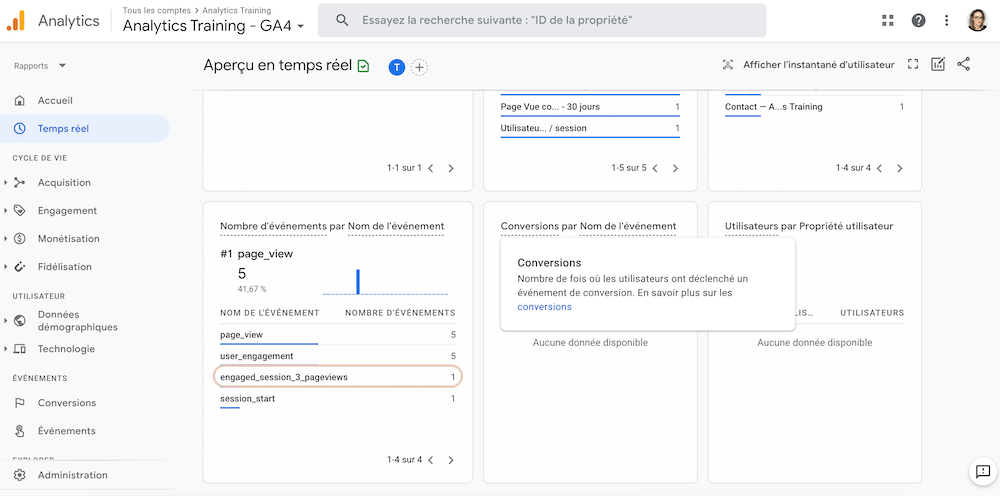The height and width of the screenshot is (496, 1000).
Task: Click Afficher l'instantané d'utilisateur
Action: (x=808, y=65)
